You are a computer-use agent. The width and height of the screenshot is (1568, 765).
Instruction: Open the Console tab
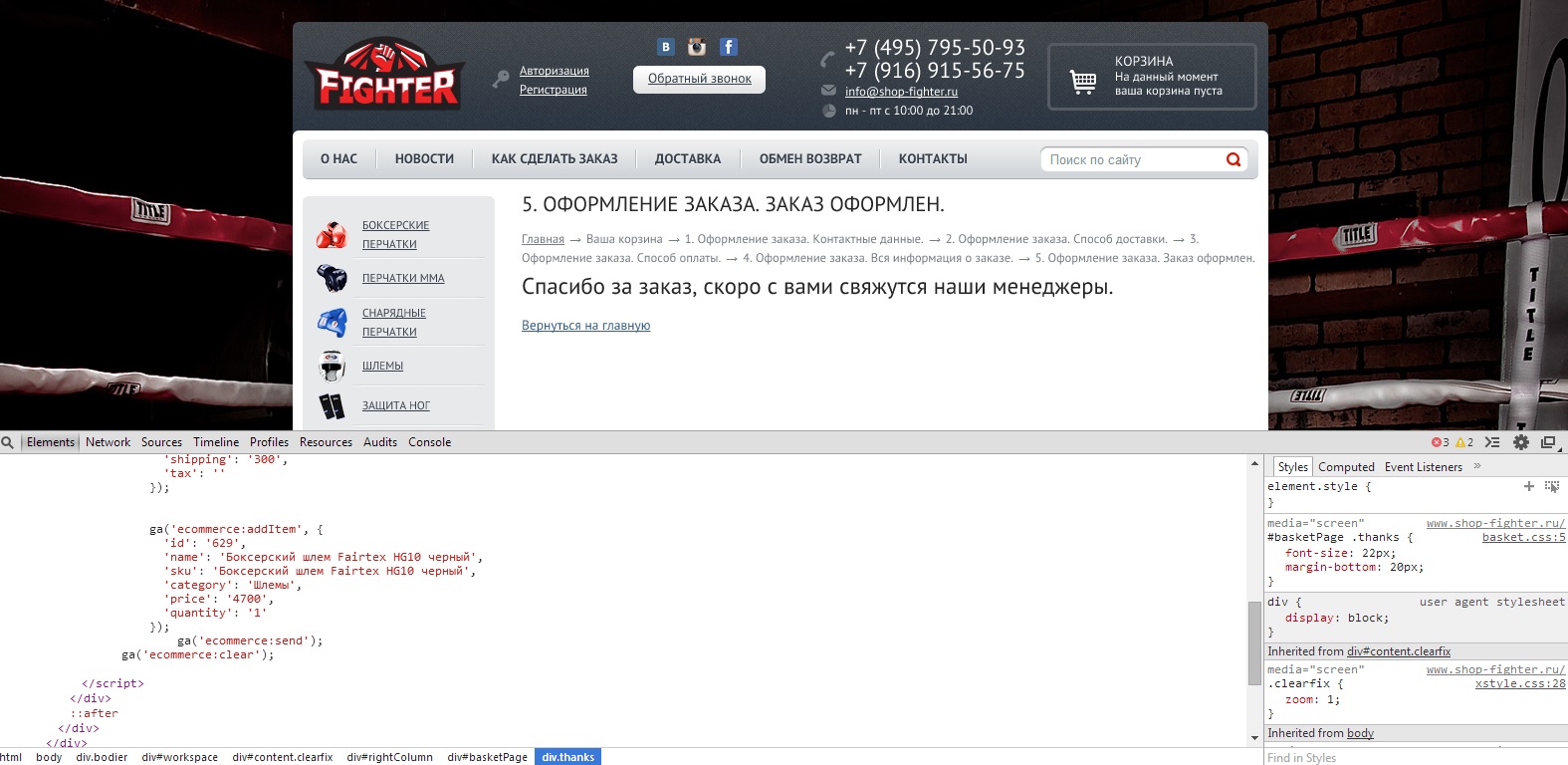click(x=429, y=442)
